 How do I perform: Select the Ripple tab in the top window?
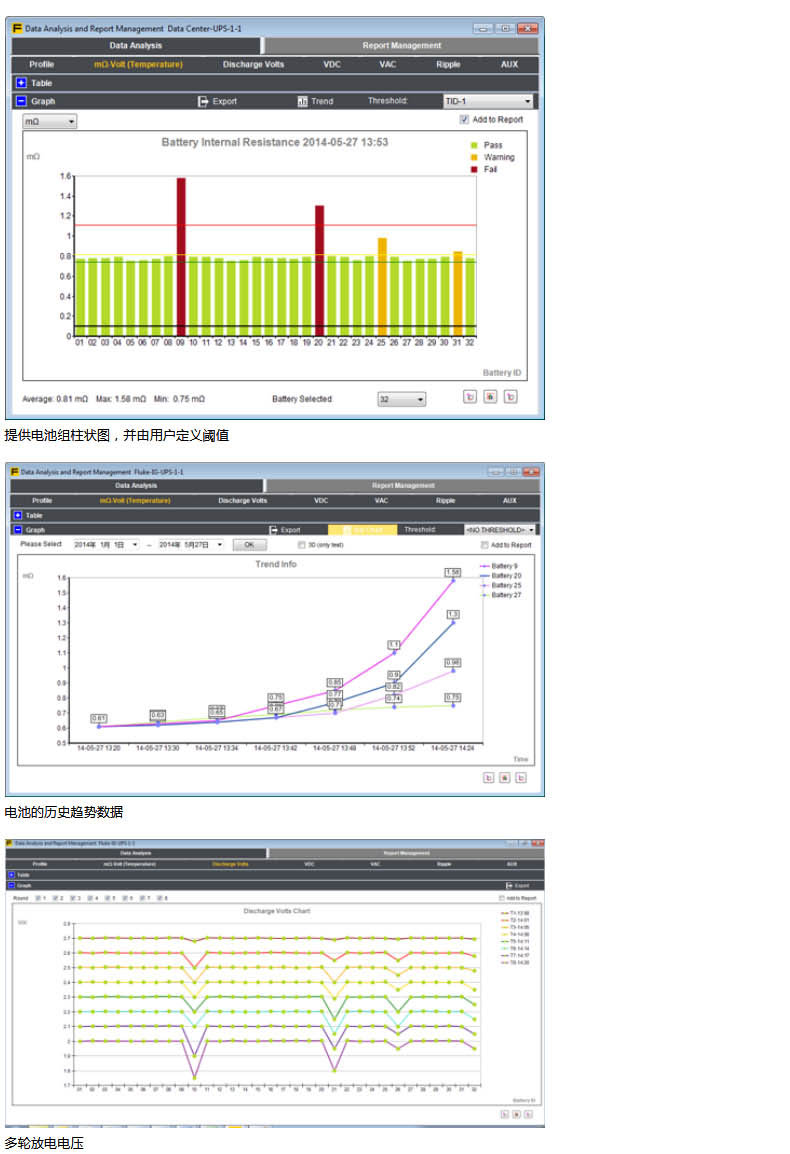pos(448,64)
